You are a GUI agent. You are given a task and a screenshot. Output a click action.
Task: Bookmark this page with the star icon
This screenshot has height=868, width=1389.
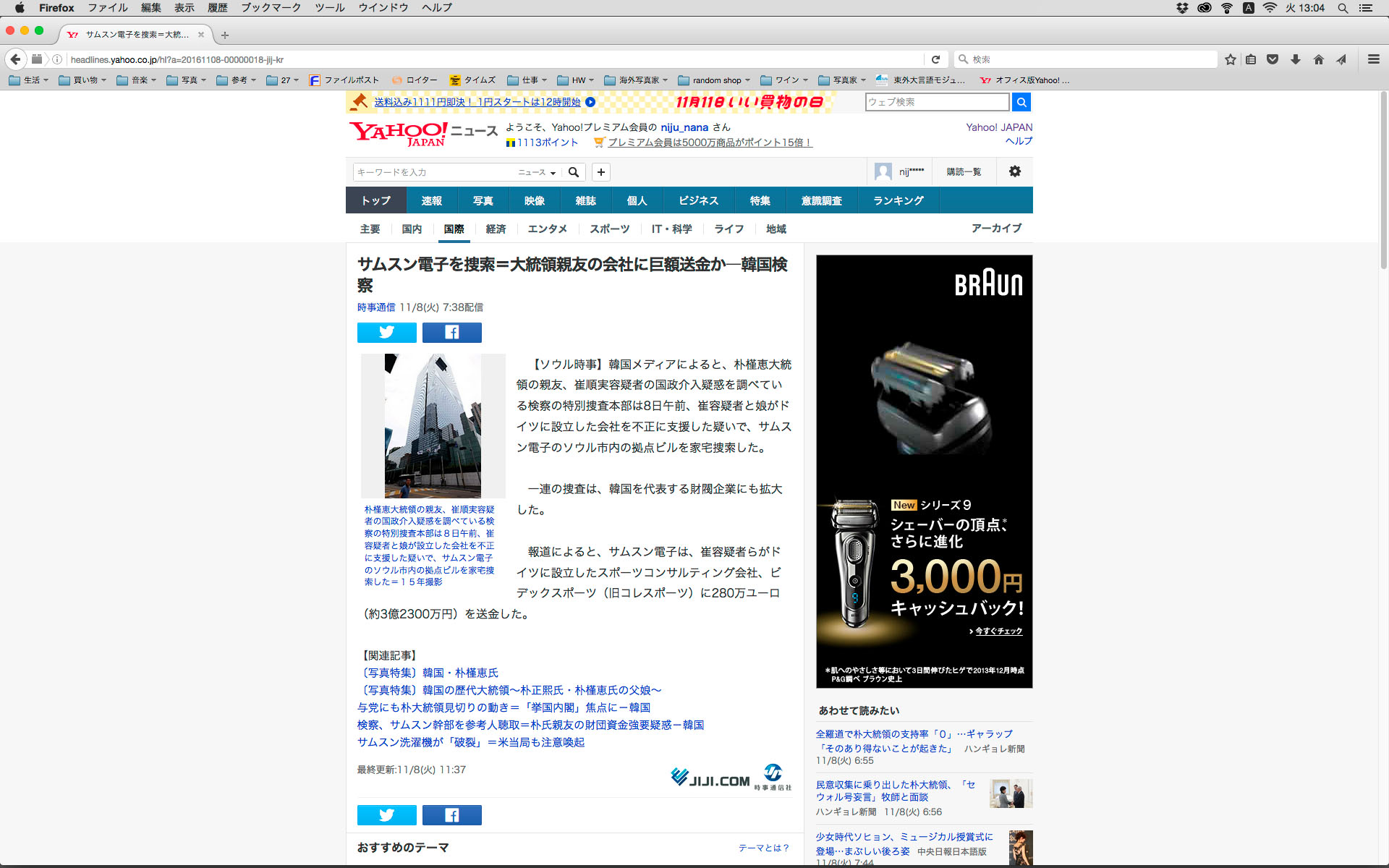coord(1230,59)
